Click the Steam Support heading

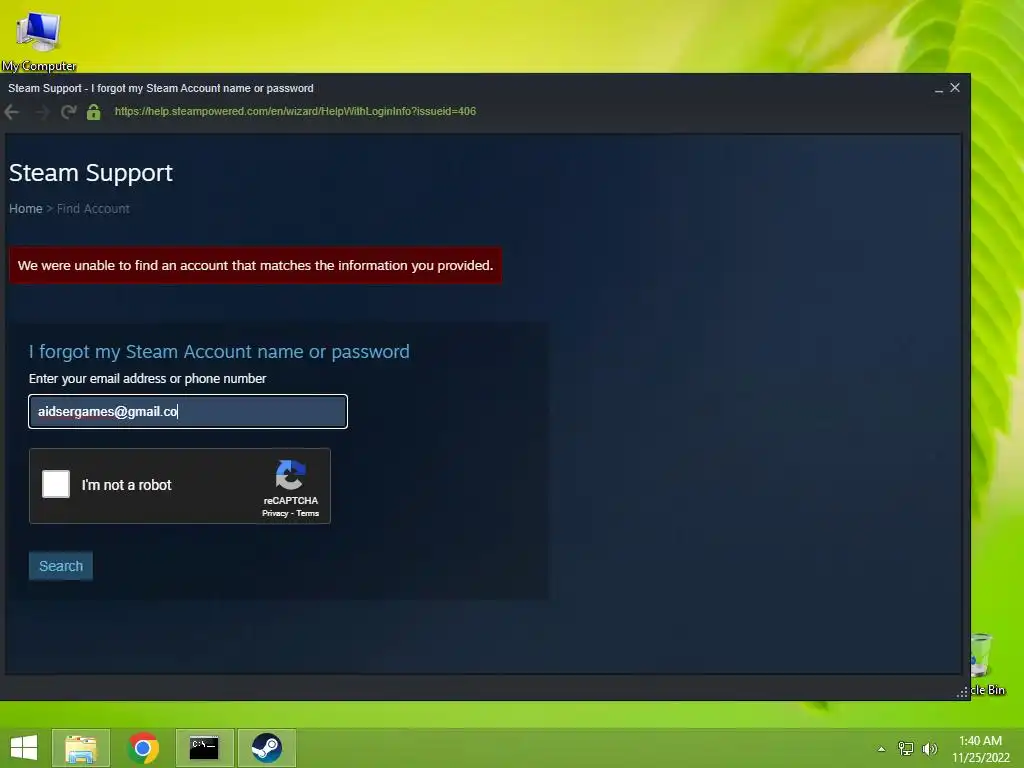(x=91, y=173)
